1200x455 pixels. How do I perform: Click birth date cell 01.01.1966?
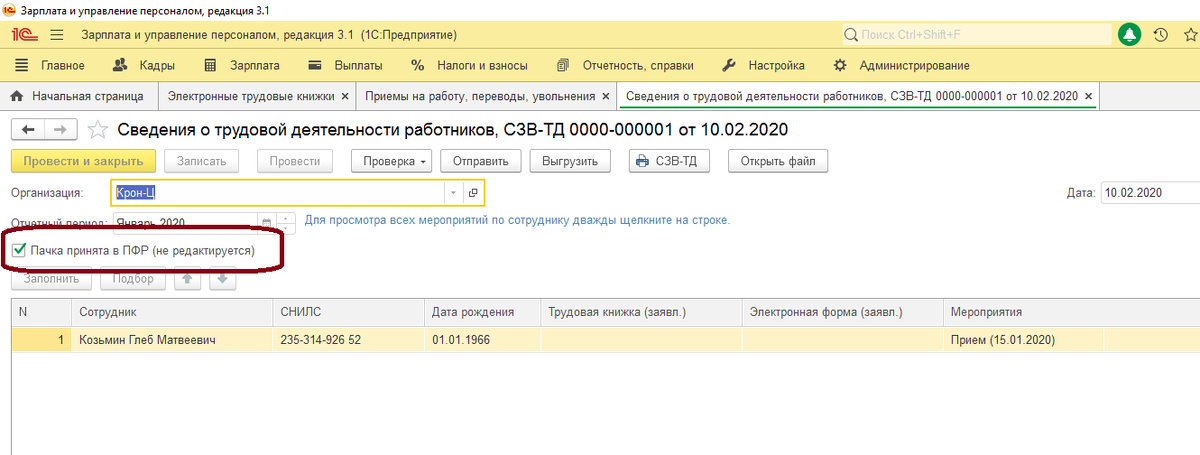(x=482, y=340)
